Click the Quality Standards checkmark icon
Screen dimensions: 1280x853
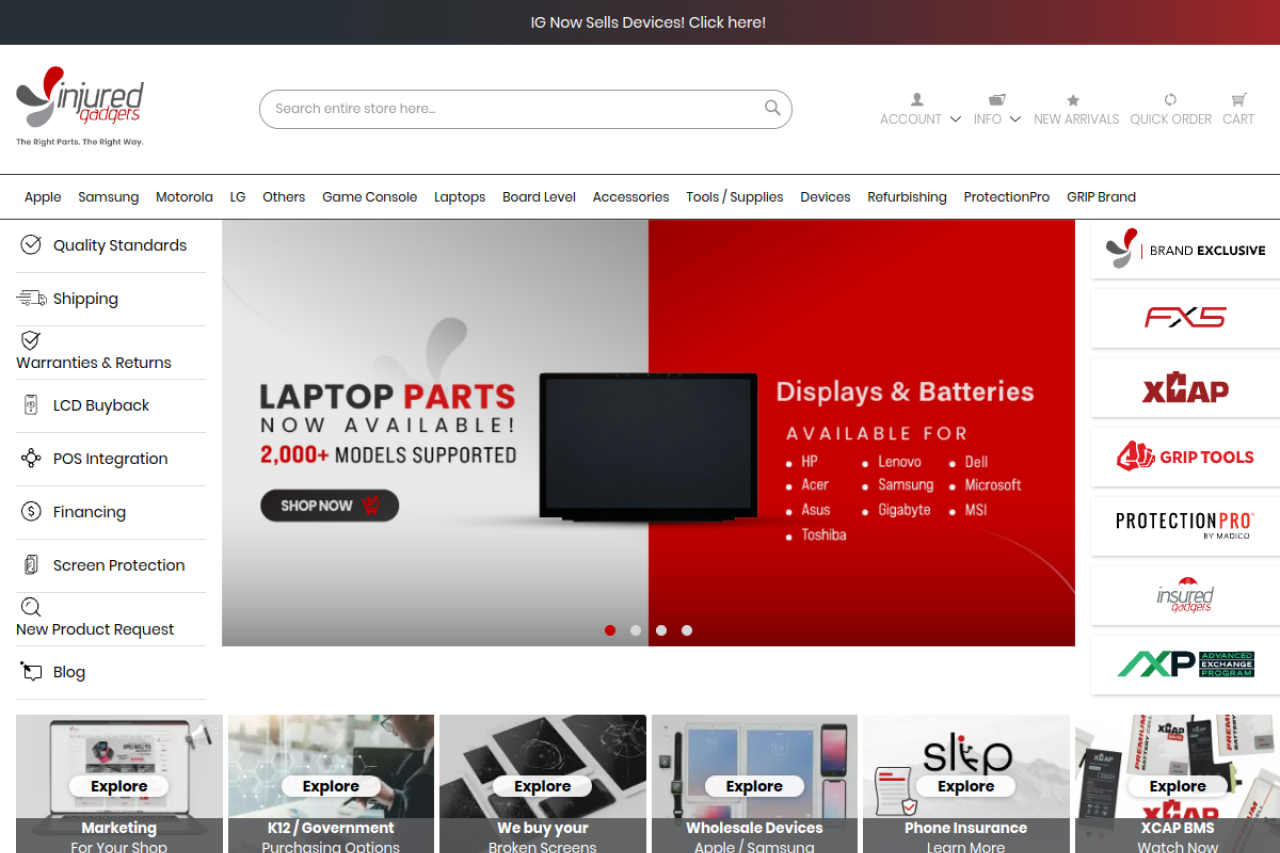pos(31,245)
